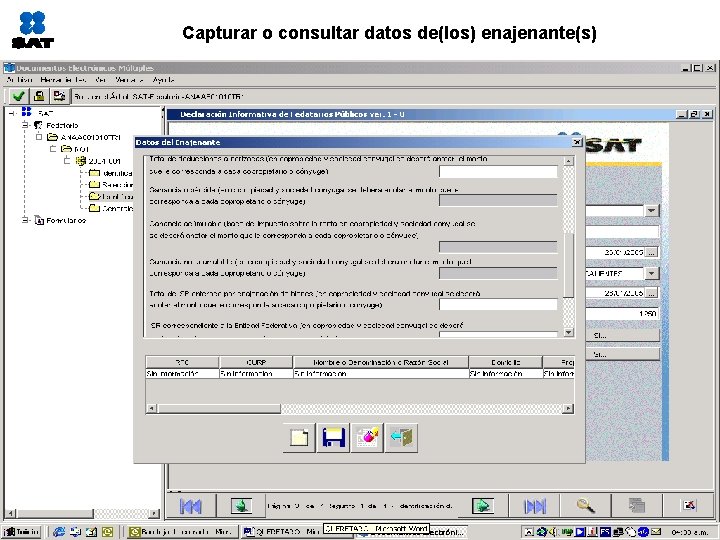Click the RFC column header
This screenshot has height=540, width=720.
click(x=182, y=362)
